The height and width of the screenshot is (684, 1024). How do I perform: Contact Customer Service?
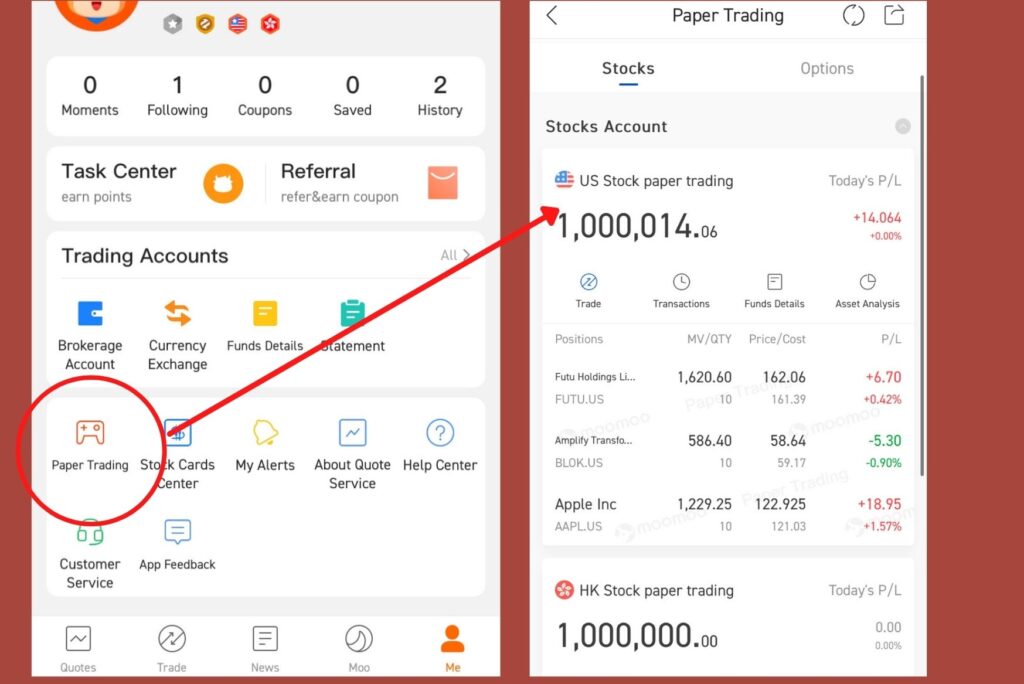click(90, 554)
